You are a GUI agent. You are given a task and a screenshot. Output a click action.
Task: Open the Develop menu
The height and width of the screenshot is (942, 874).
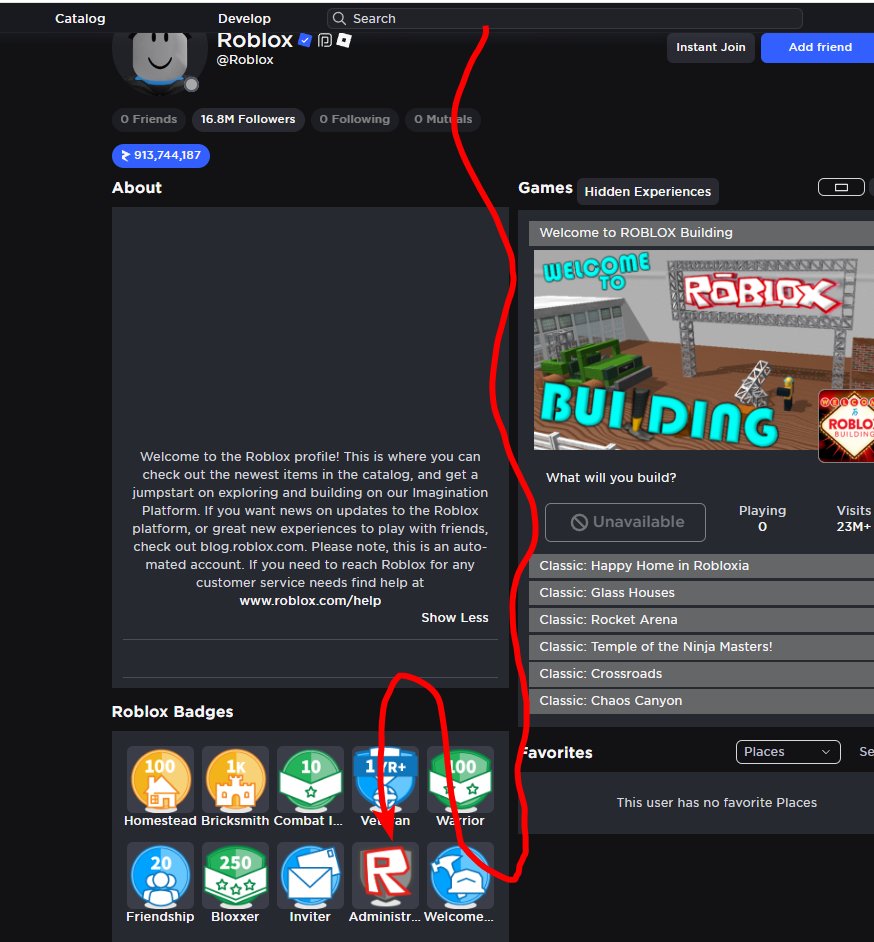(x=244, y=19)
